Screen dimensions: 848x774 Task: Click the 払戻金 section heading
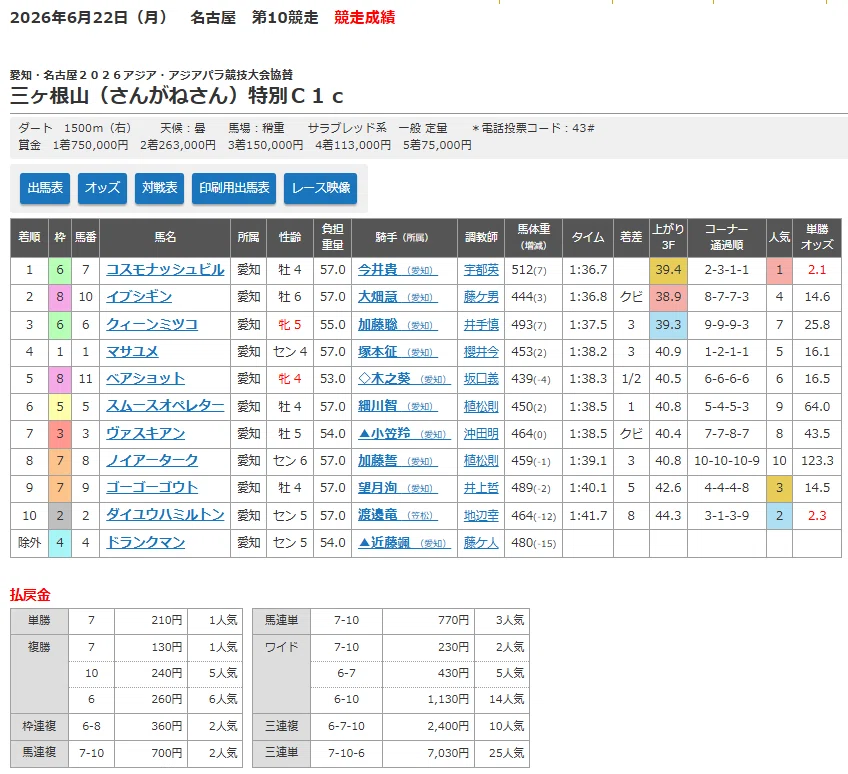(x=30, y=595)
